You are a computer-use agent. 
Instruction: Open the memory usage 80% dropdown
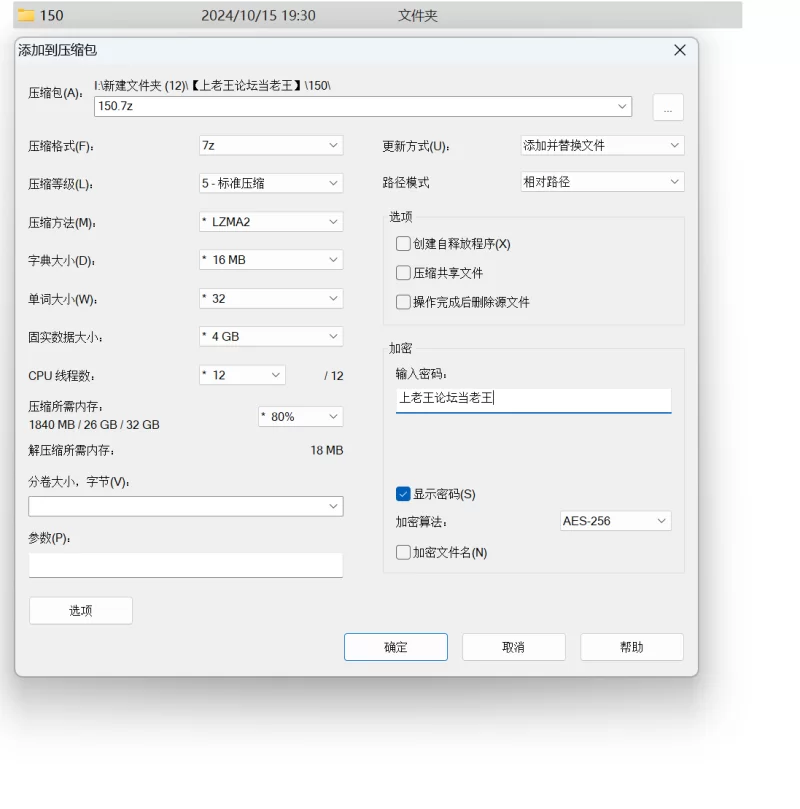click(301, 416)
